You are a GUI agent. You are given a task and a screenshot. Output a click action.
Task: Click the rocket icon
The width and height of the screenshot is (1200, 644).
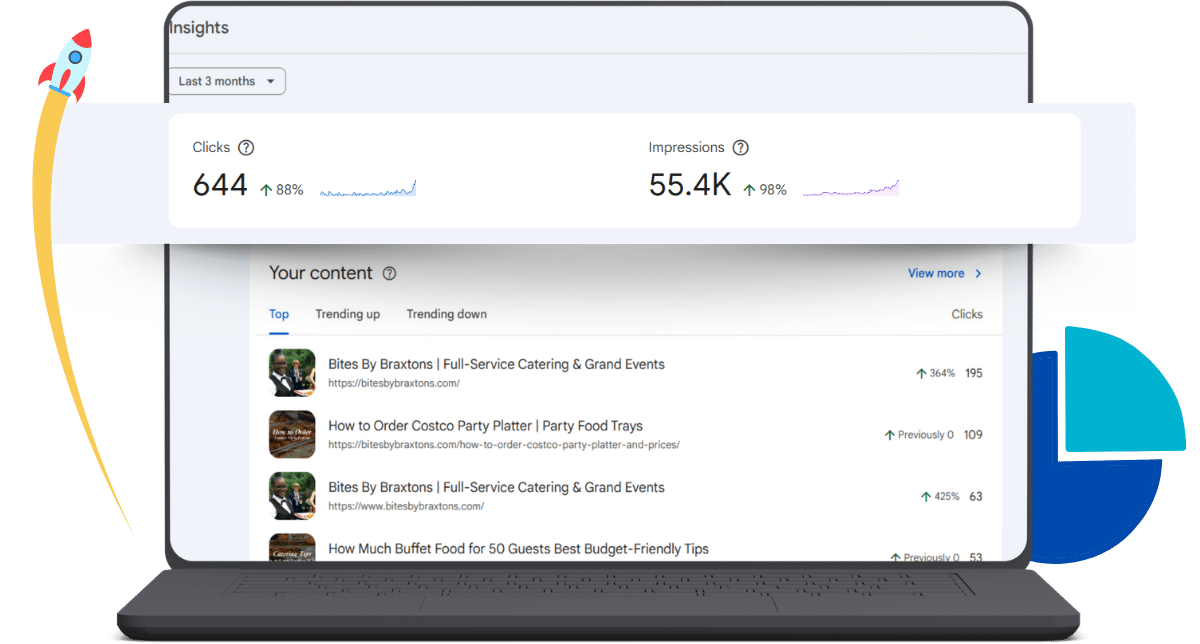(x=66, y=62)
